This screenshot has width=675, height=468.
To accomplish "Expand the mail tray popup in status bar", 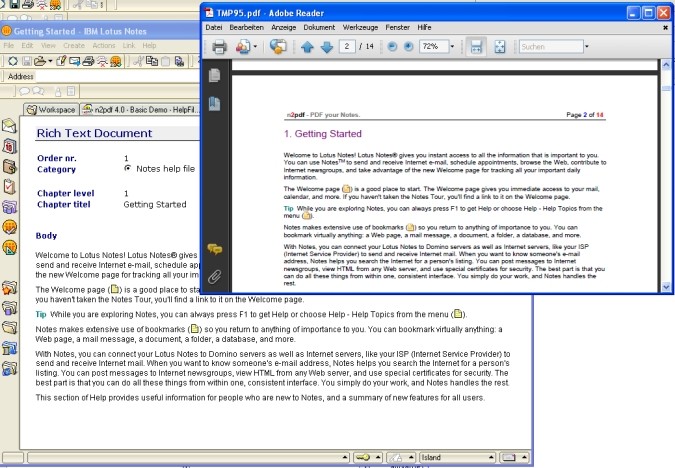I will [x=523, y=457].
